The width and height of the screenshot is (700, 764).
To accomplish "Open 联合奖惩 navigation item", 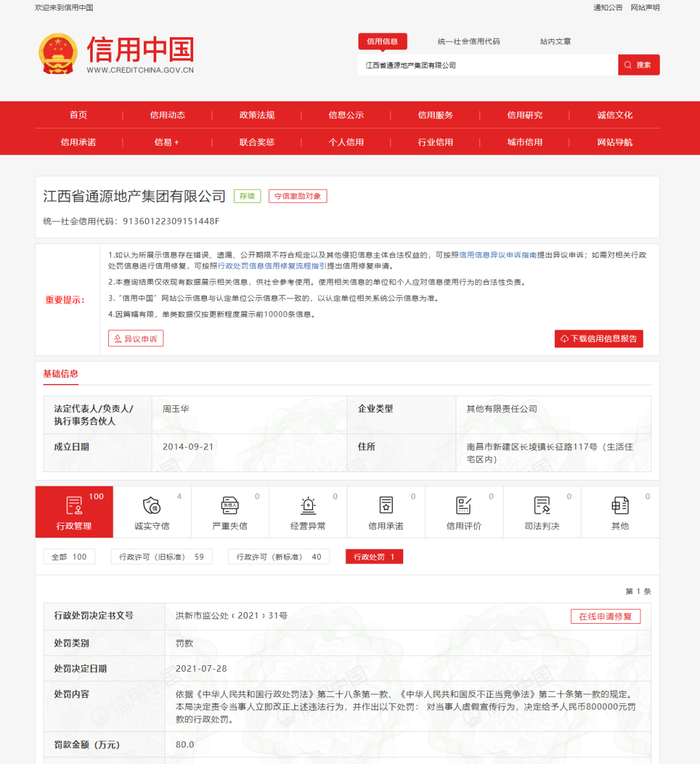I will tap(257, 142).
